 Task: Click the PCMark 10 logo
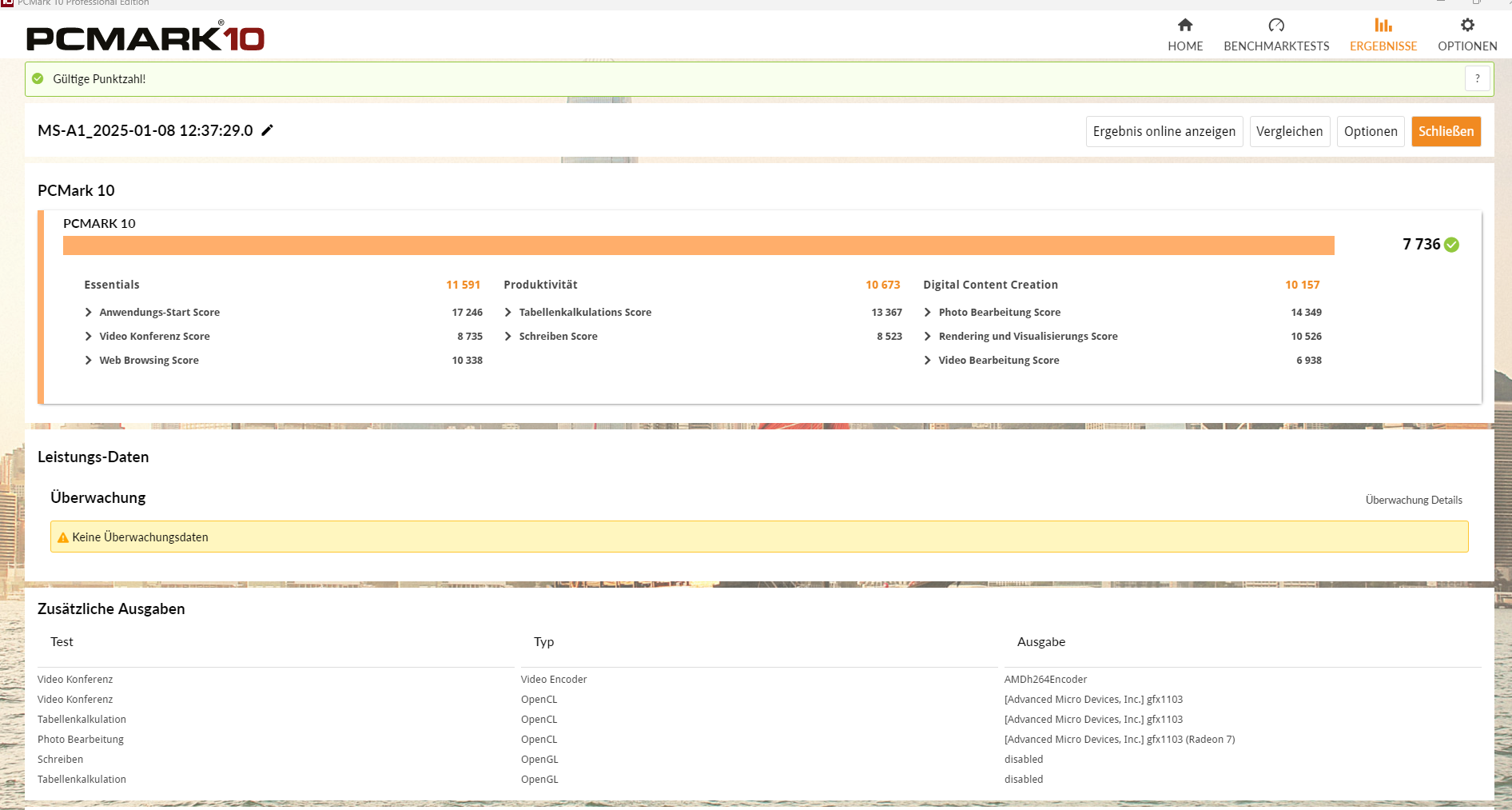(145, 38)
